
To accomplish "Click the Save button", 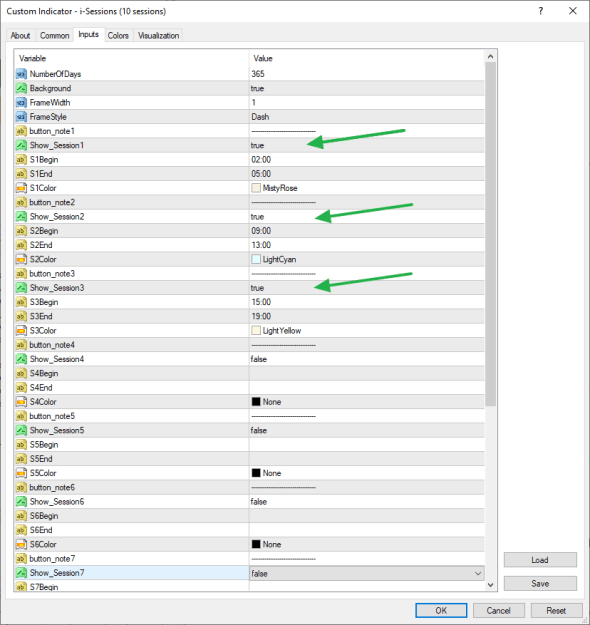I will tap(540, 584).
